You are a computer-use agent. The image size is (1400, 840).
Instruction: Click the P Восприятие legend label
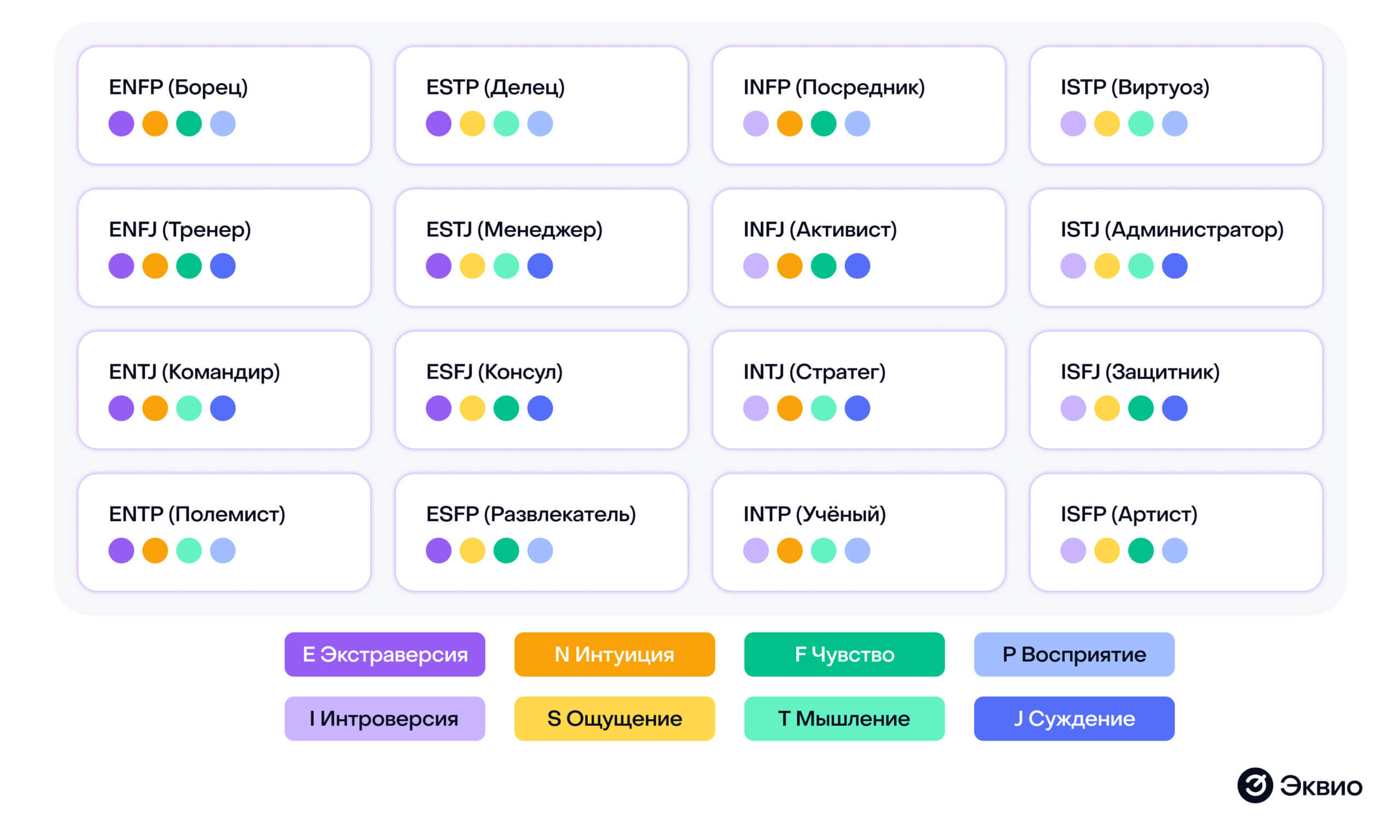1074,655
